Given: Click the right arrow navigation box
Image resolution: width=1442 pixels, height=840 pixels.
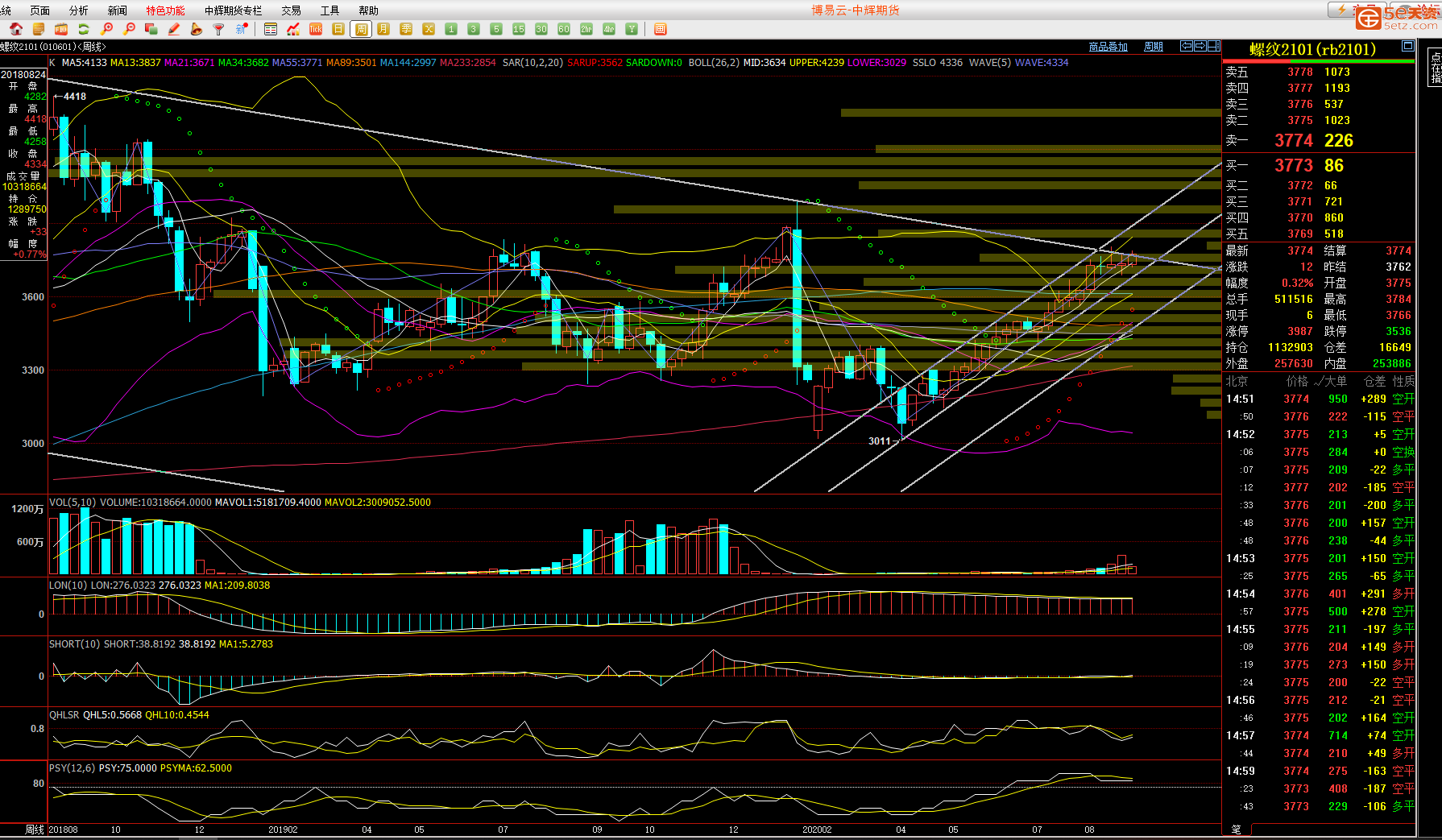Looking at the screenshot, I should point(1200,46).
